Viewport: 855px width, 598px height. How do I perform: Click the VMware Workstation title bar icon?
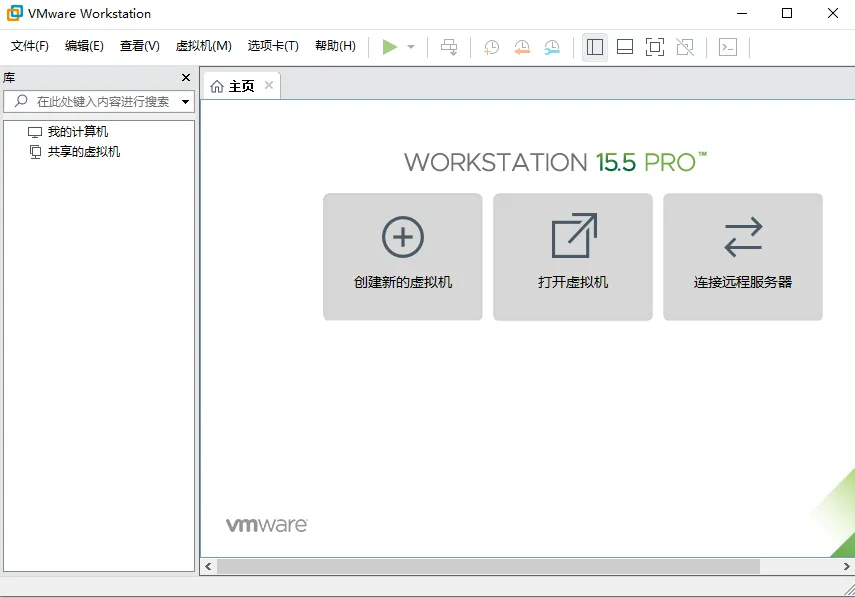coord(15,13)
